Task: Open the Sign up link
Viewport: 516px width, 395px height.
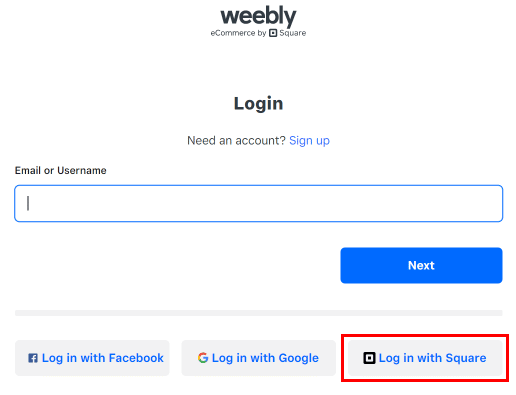Action: tap(309, 141)
